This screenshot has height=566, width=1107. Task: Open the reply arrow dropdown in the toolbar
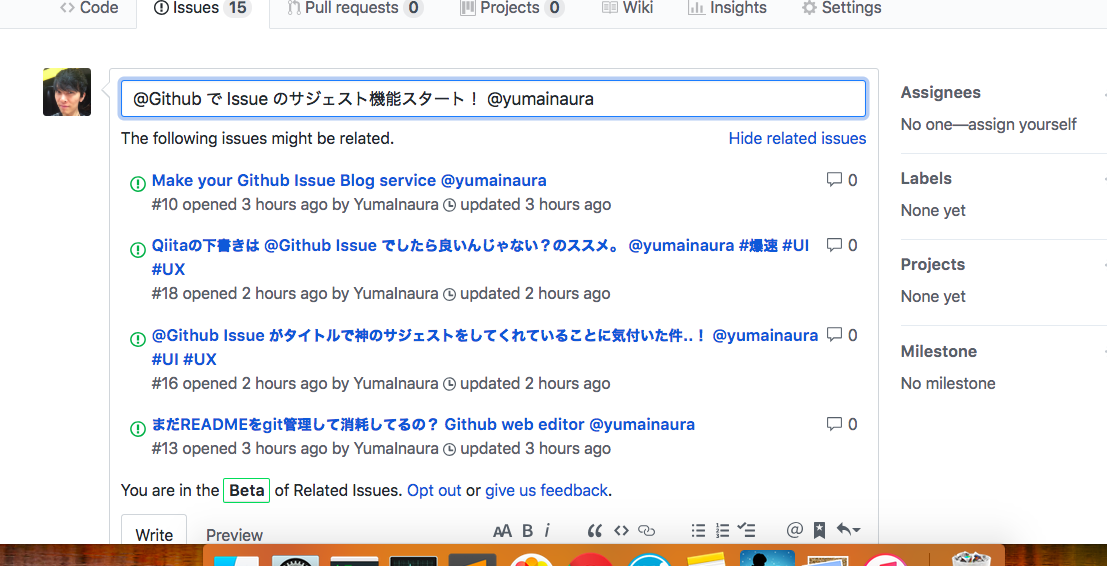pos(848,531)
